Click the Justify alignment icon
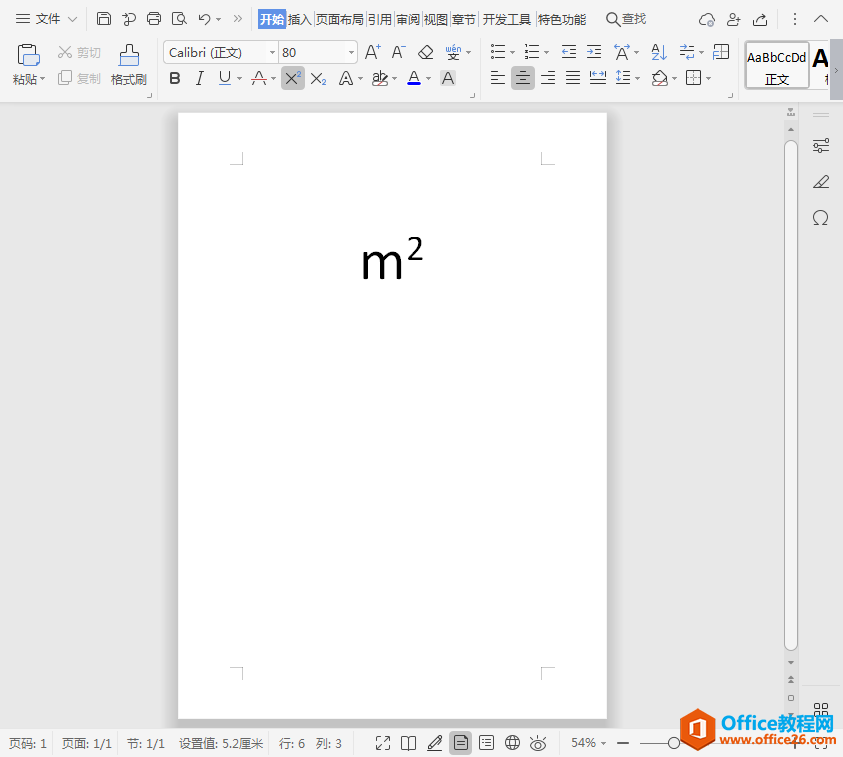 tap(573, 78)
